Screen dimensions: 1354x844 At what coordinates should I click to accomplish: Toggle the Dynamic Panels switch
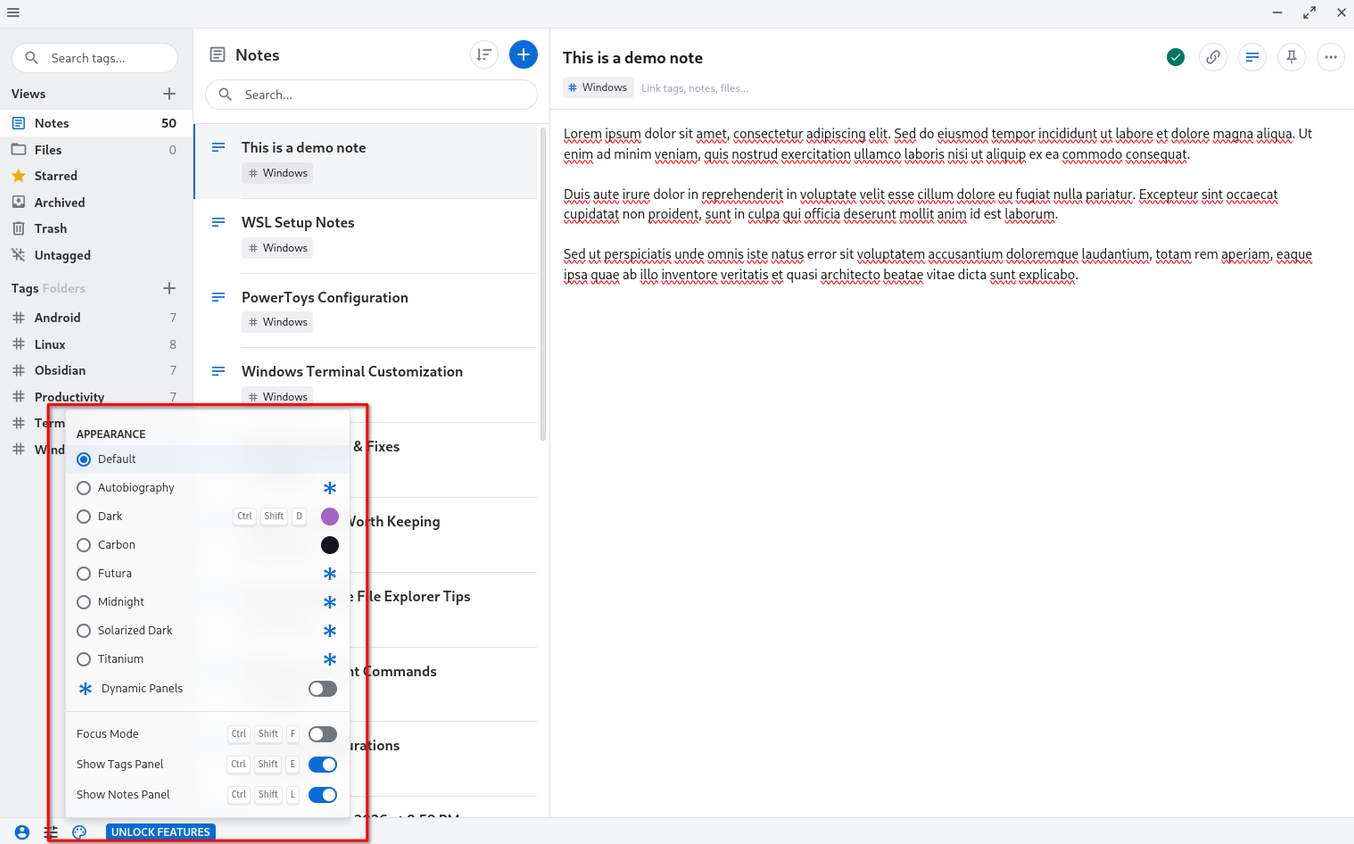point(322,689)
